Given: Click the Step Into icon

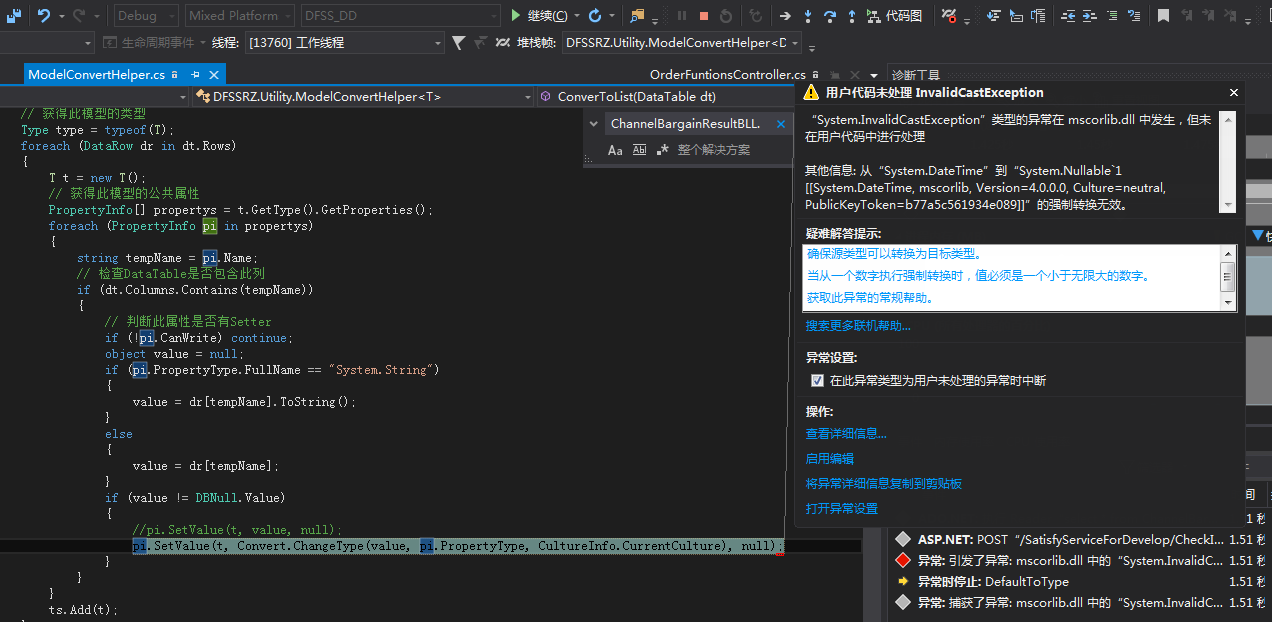Looking at the screenshot, I should click(x=808, y=15).
